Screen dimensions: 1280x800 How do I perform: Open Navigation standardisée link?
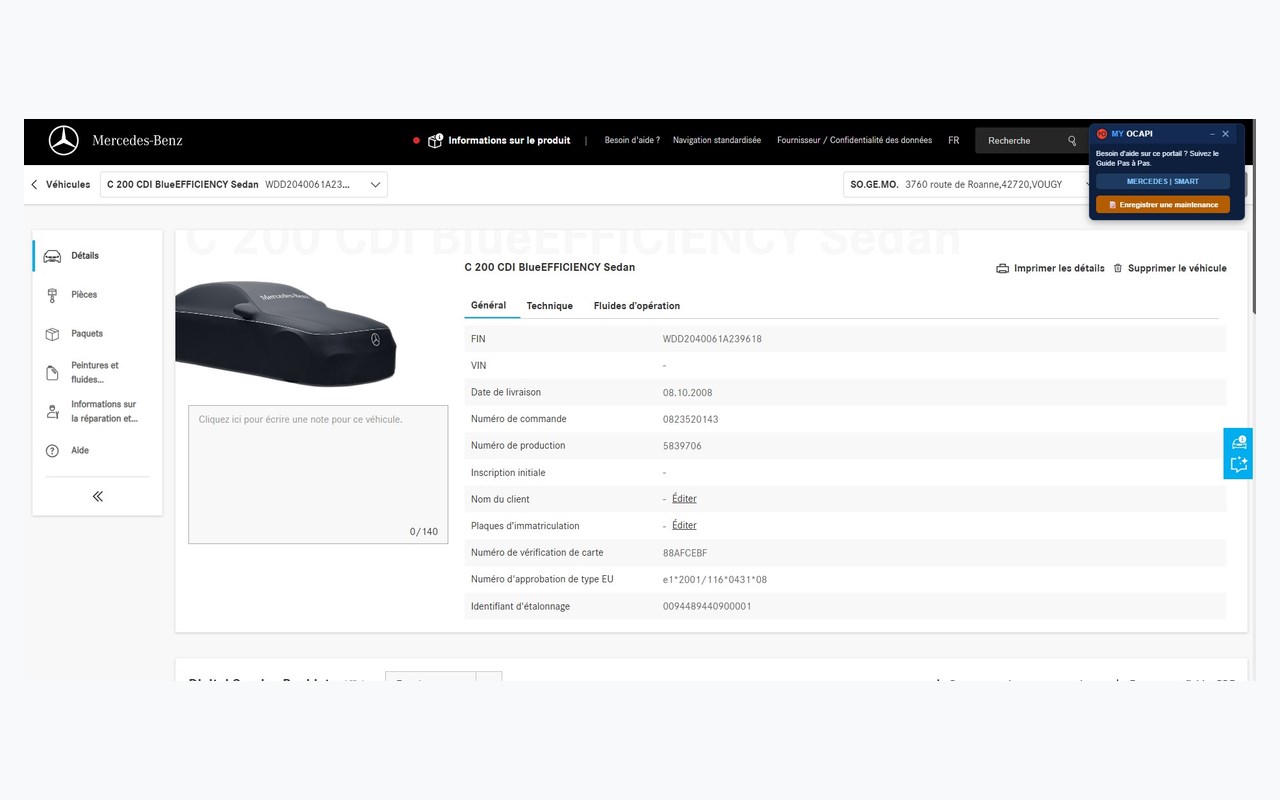click(717, 141)
